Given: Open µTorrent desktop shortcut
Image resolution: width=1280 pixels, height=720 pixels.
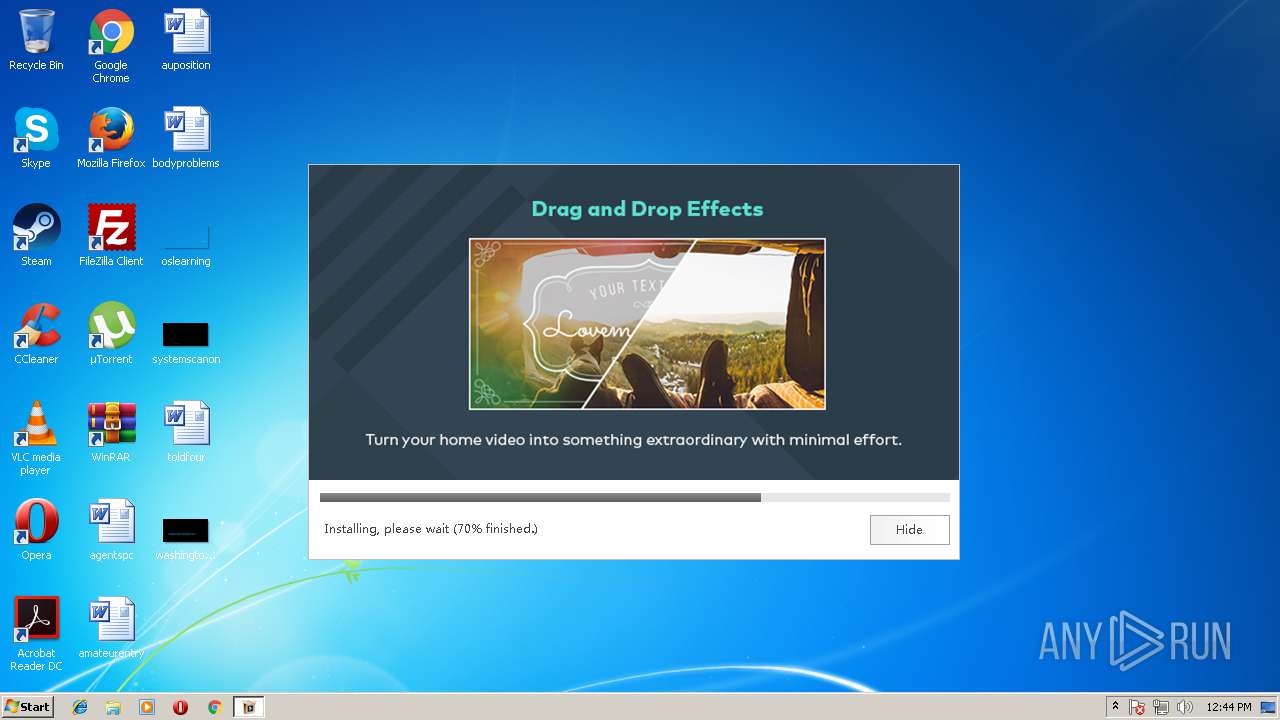Looking at the screenshot, I should [x=111, y=335].
